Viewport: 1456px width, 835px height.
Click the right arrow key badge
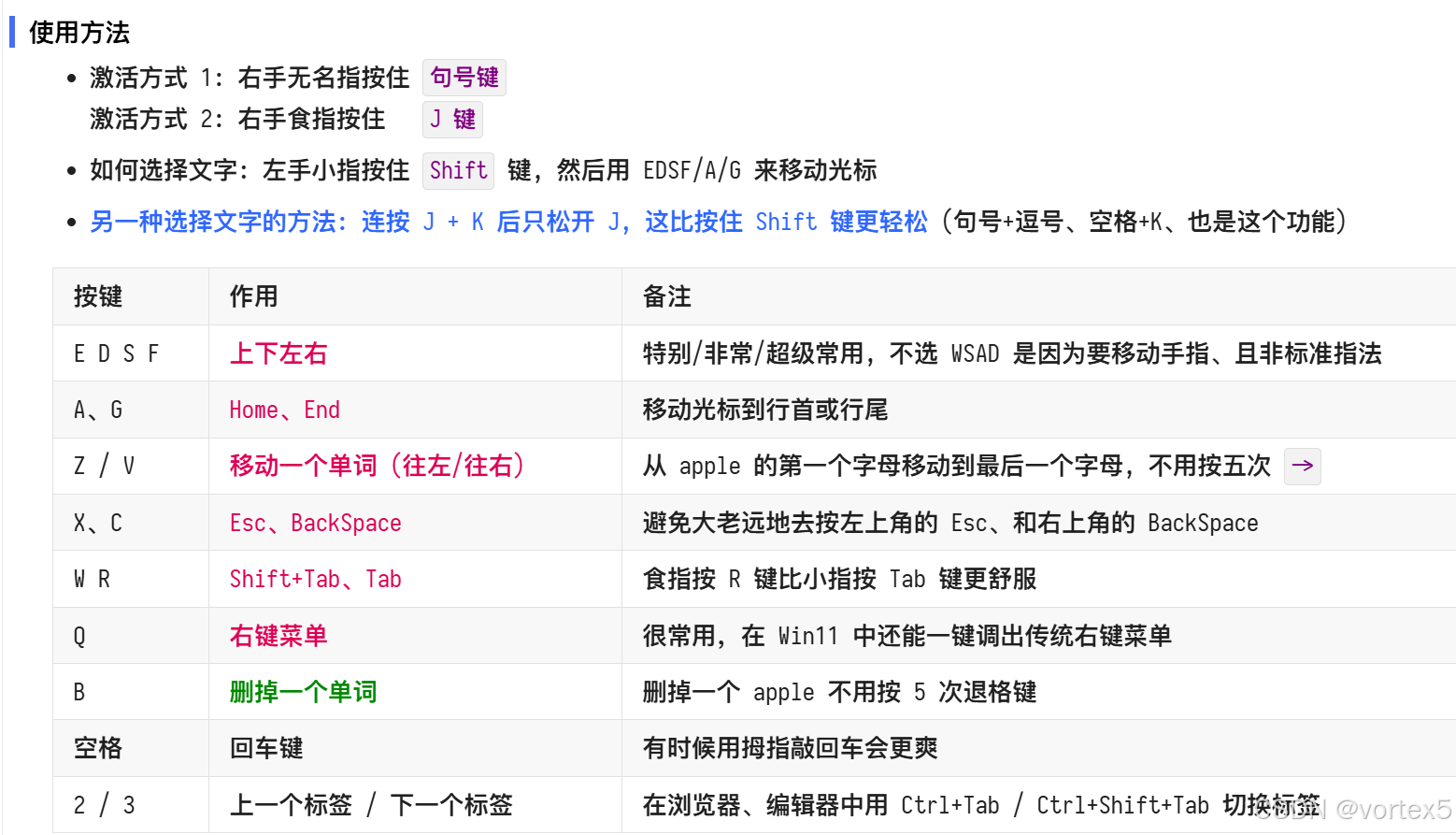coord(1303,466)
